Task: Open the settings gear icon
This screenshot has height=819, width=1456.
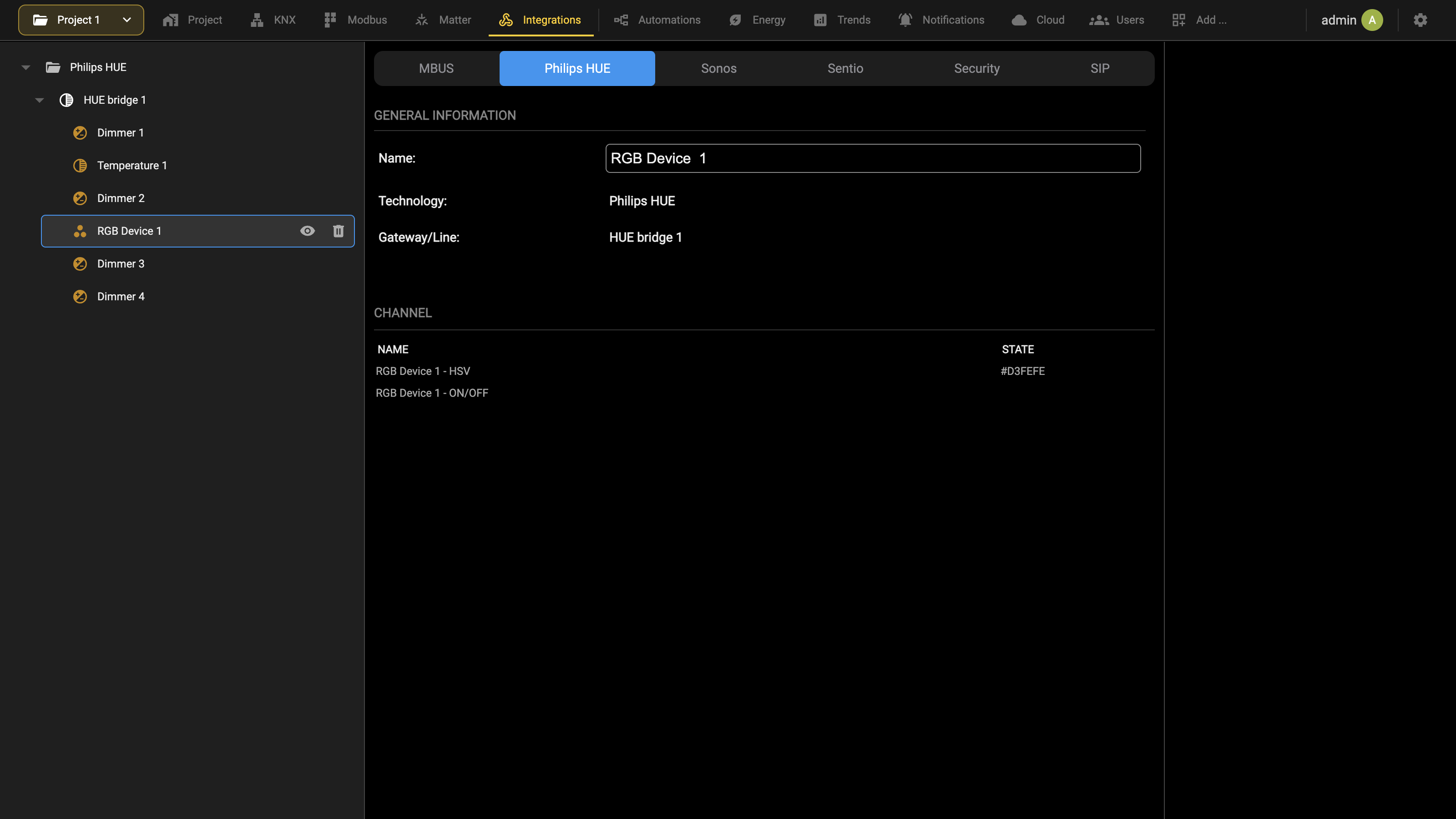Action: coord(1420,20)
